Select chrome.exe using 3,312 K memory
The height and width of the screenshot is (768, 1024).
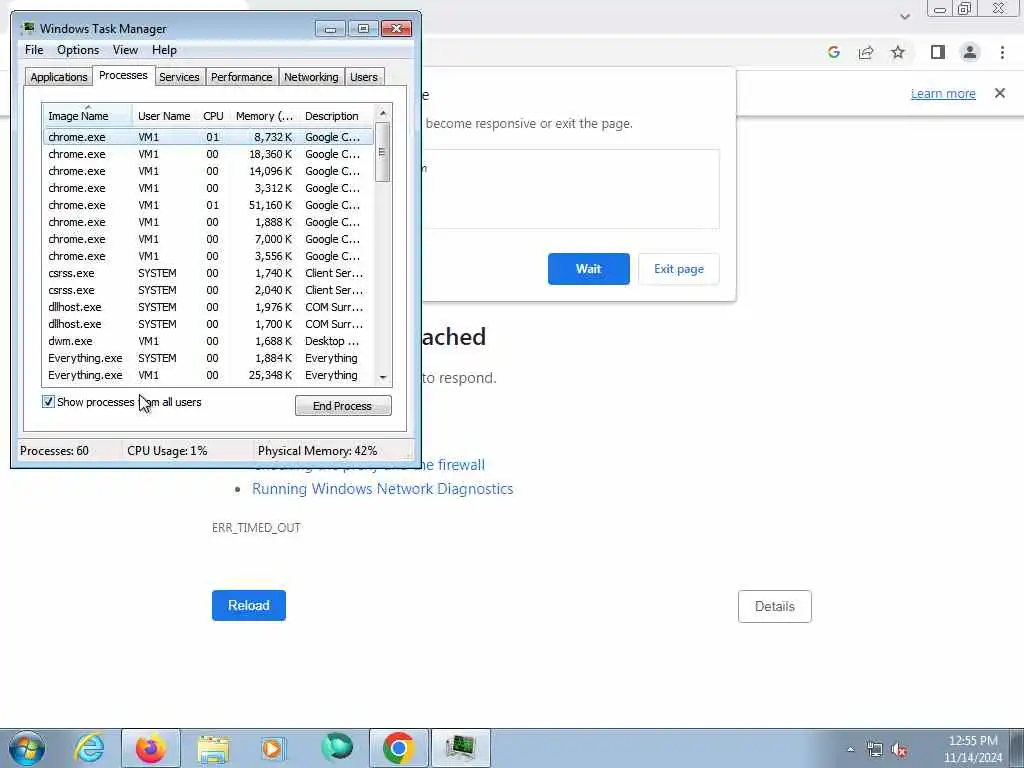(208, 188)
